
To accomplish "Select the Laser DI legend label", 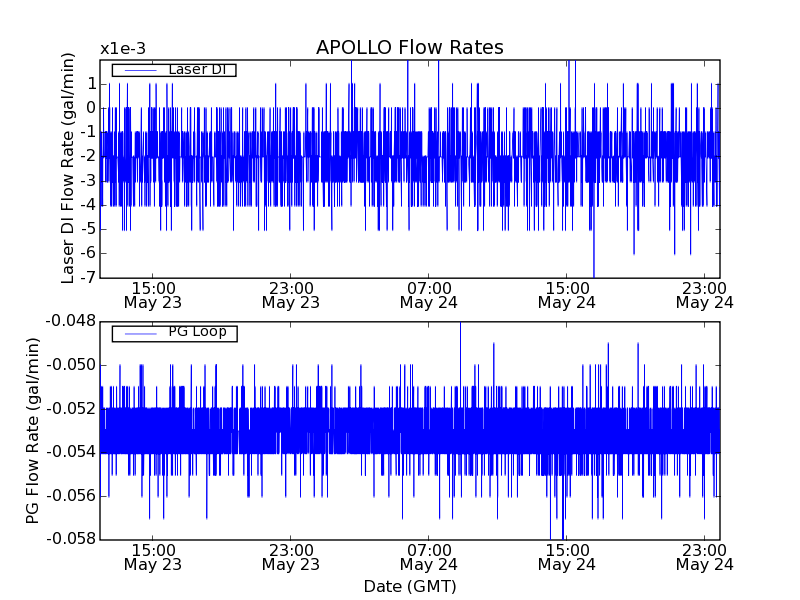I will pos(196,69).
